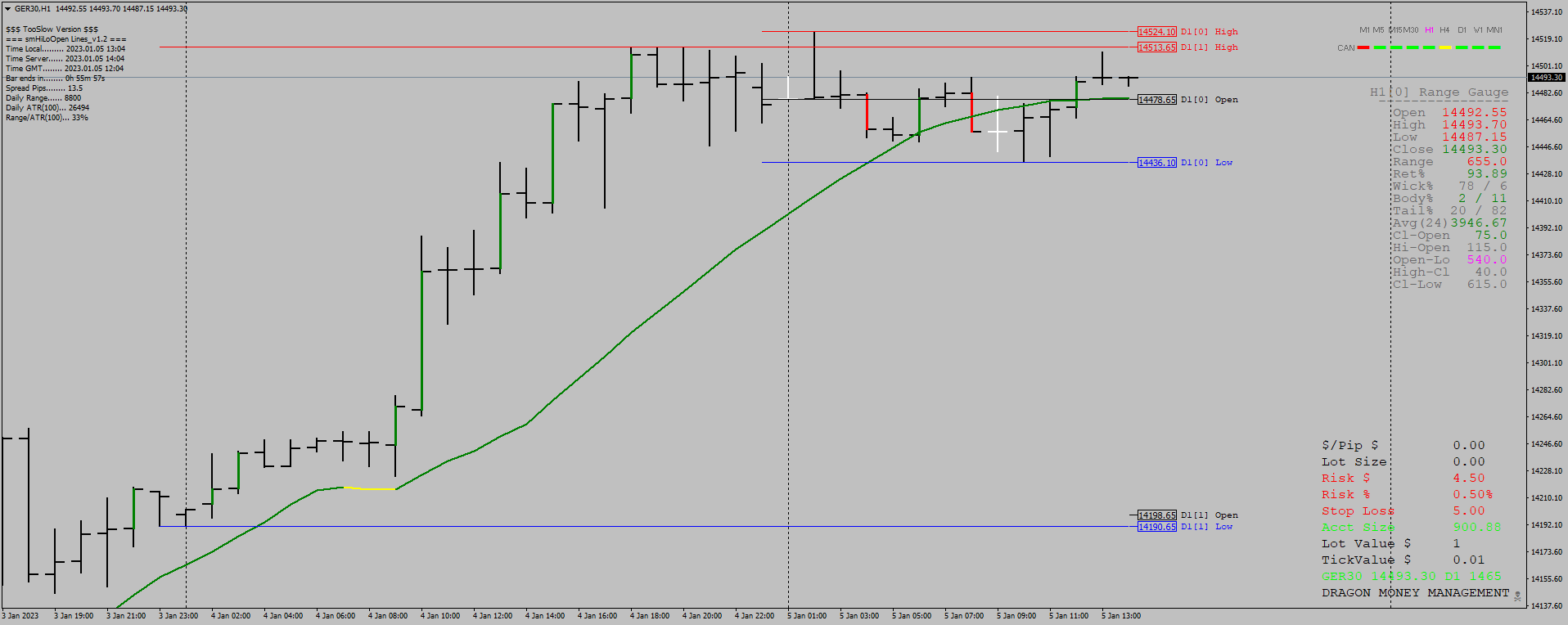
Task: Select the M5 timeframe label
Action: coord(1378,30)
